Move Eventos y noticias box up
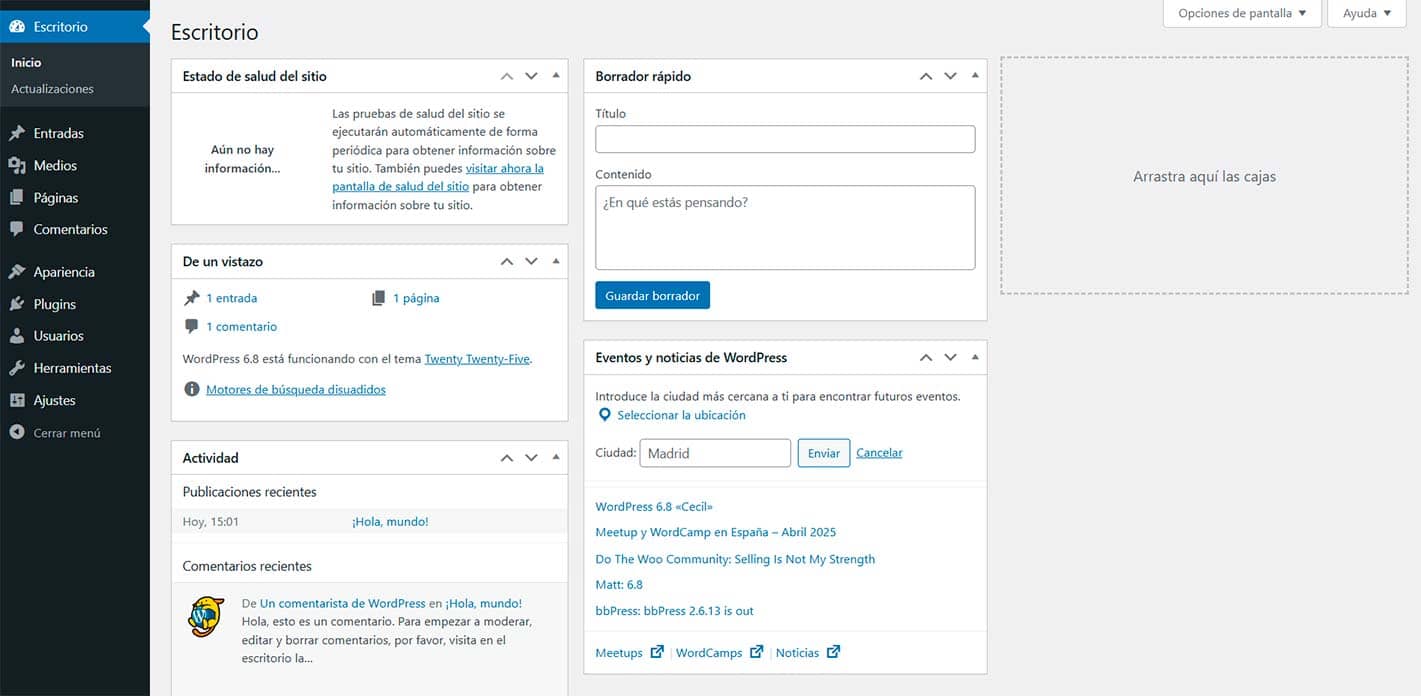This screenshot has width=1421, height=696. [926, 357]
